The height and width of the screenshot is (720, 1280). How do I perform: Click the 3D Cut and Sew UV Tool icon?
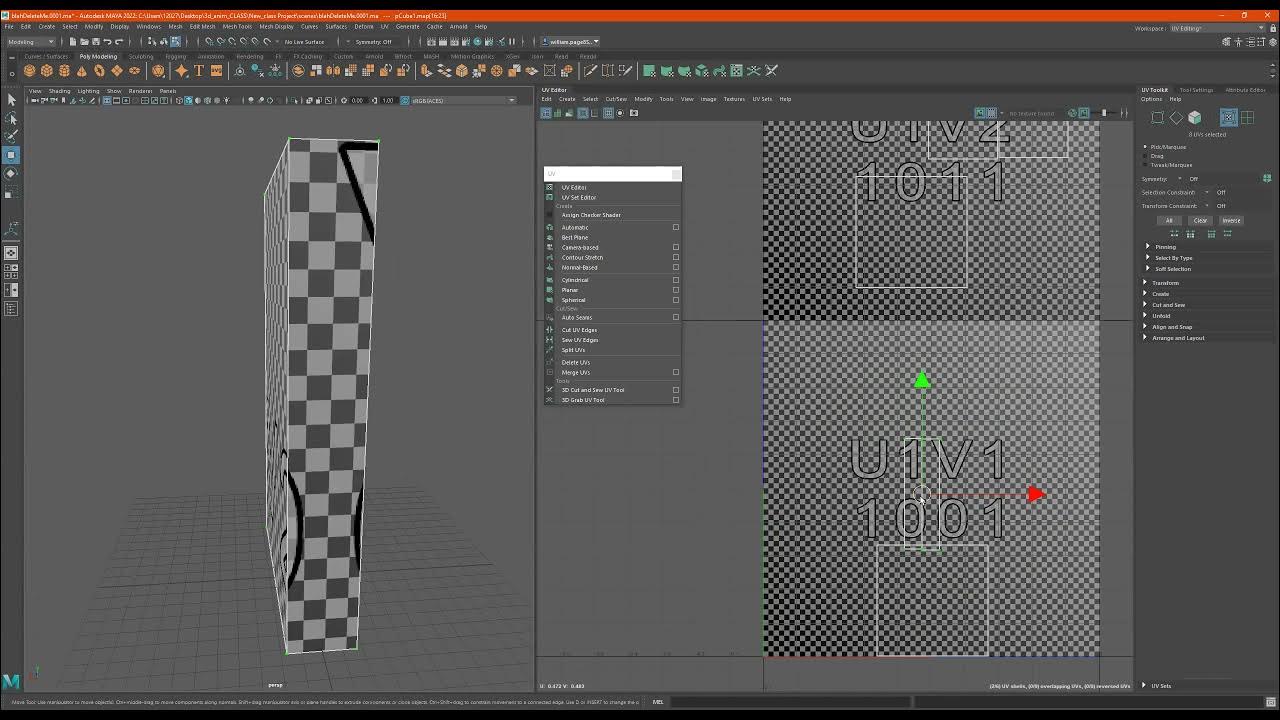coord(549,390)
